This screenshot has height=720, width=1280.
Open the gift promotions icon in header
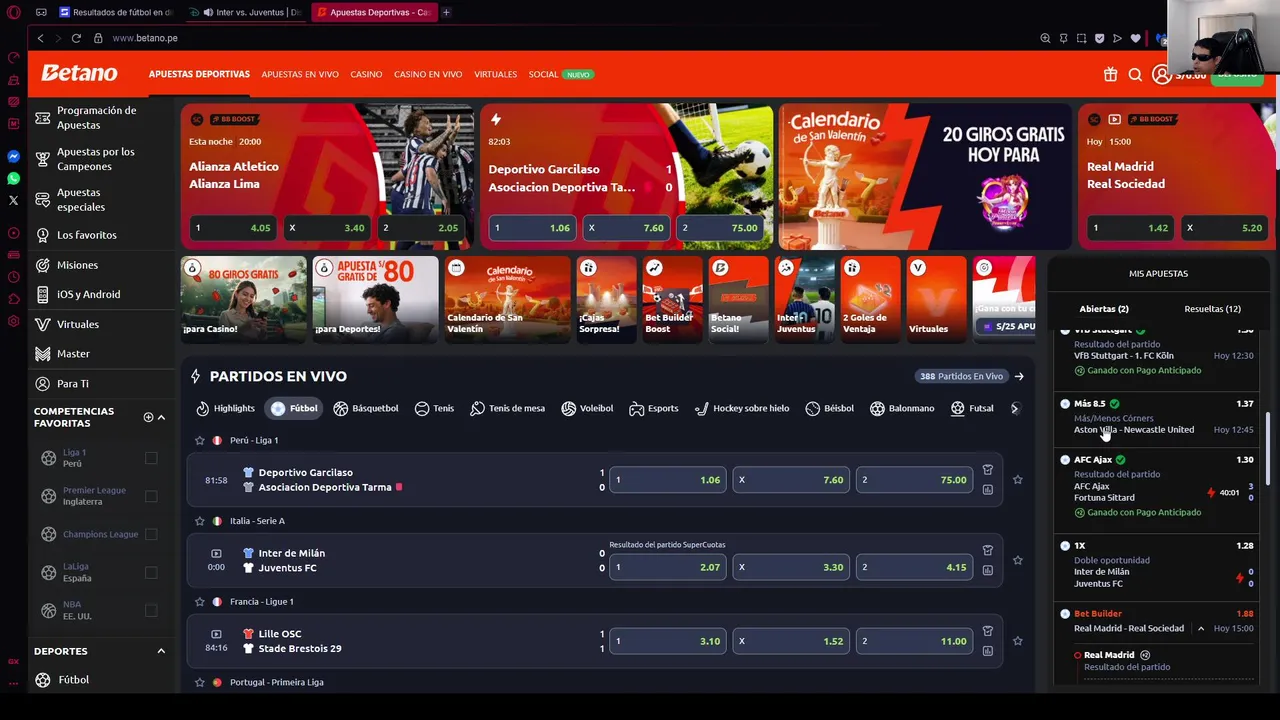(1110, 74)
